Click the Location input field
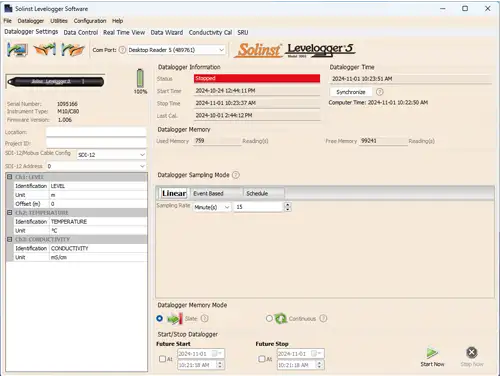This screenshot has width=500, height=376. tap(96, 132)
